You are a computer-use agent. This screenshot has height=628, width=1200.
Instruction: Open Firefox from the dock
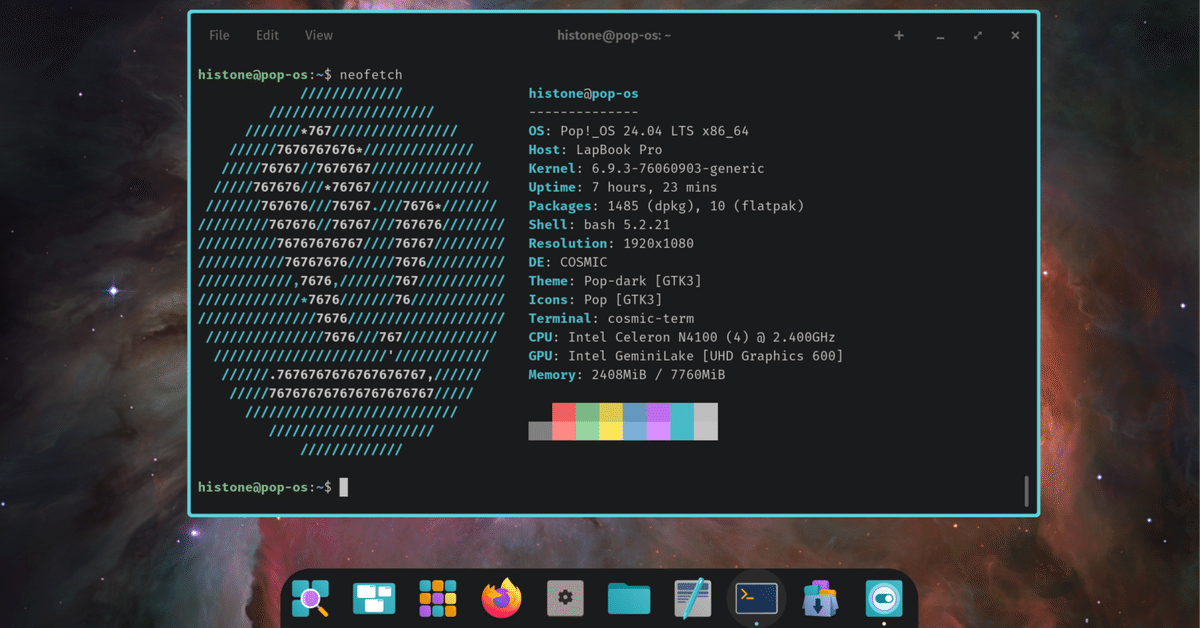501,597
